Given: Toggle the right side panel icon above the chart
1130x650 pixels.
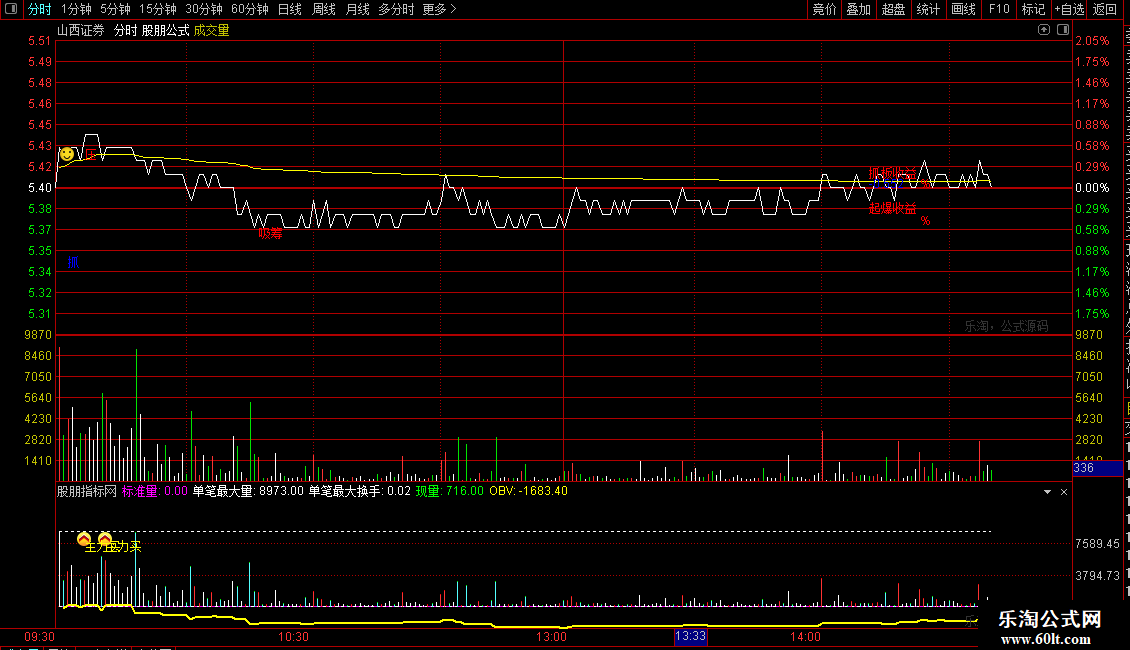Looking at the screenshot, I should point(1063,30).
